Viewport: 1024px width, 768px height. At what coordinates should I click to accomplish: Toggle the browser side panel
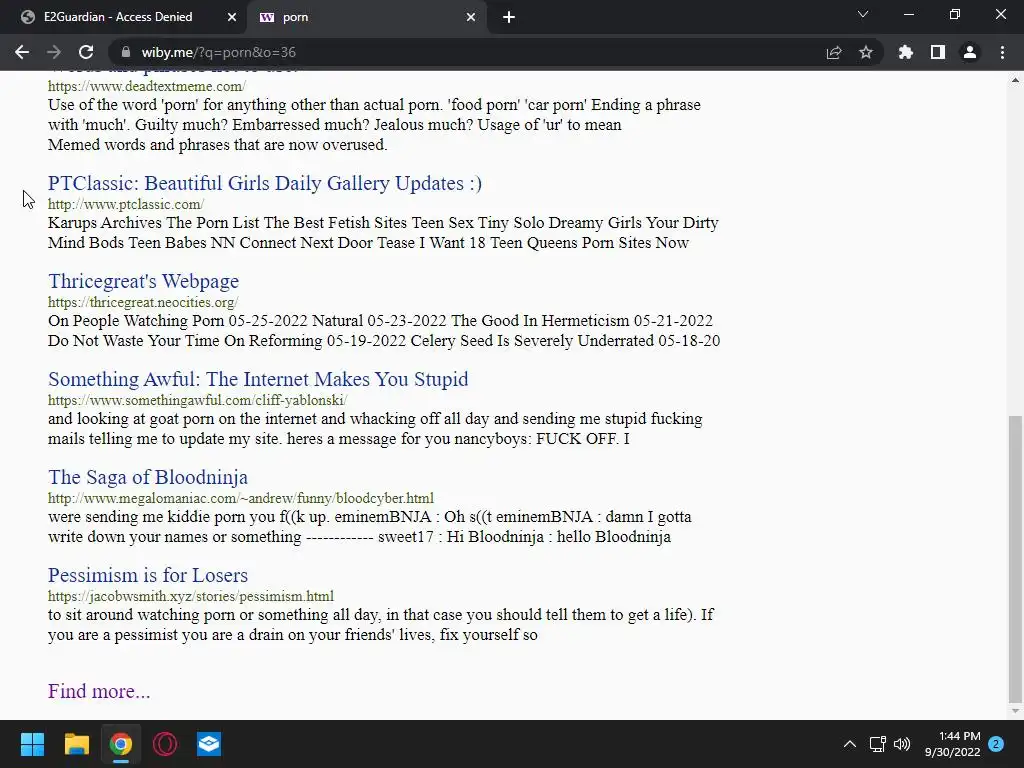point(938,52)
